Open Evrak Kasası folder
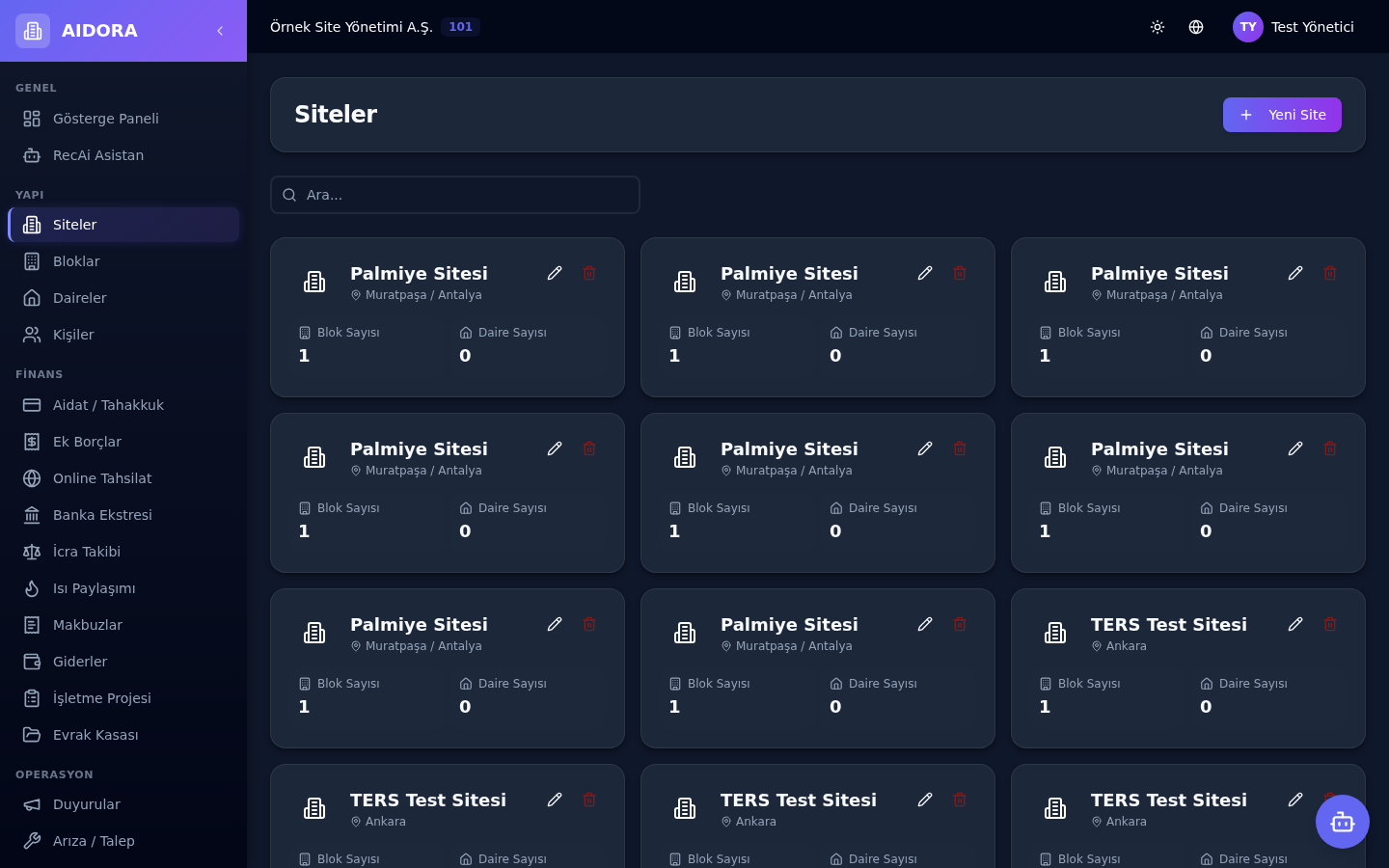Image resolution: width=1389 pixels, height=868 pixels. [x=123, y=735]
